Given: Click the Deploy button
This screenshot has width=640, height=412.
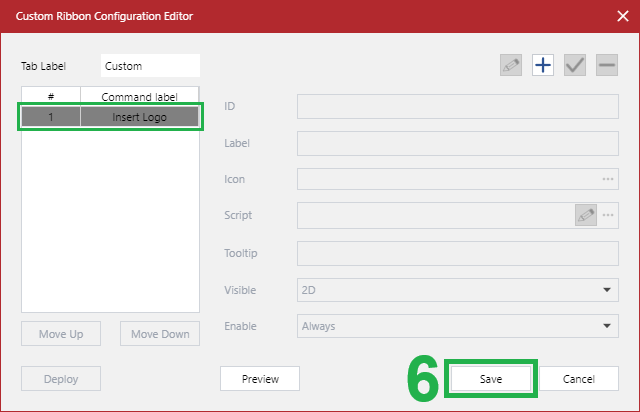Looking at the screenshot, I should tap(60, 379).
